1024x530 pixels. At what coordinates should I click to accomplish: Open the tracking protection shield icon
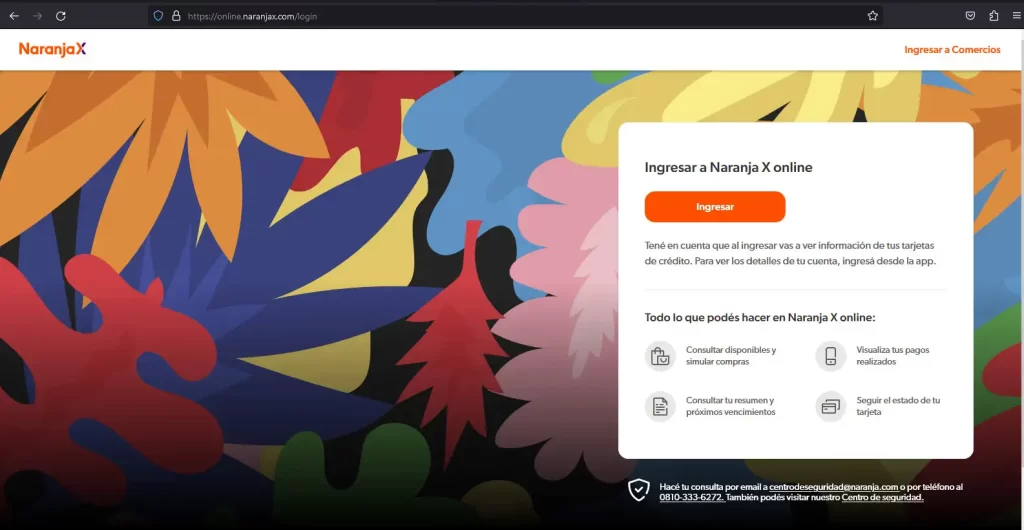[158, 16]
